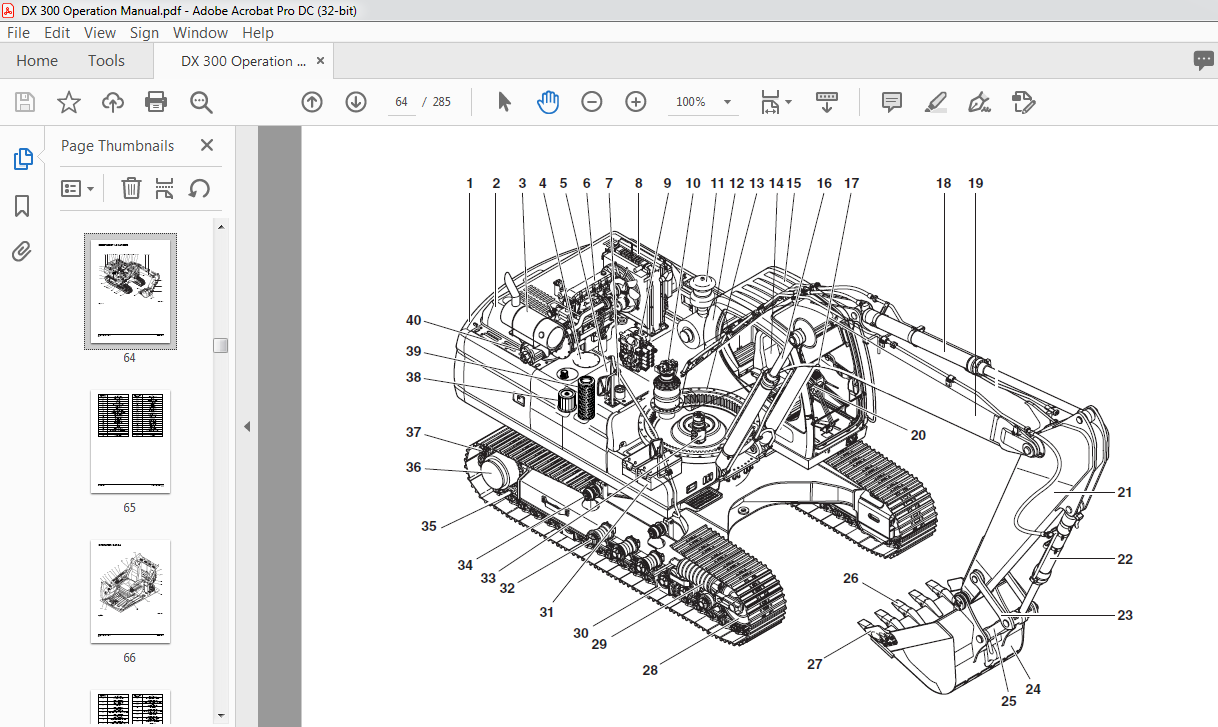The height and width of the screenshot is (727, 1218).
Task: Click thumbnail label 65
Action: [129, 507]
